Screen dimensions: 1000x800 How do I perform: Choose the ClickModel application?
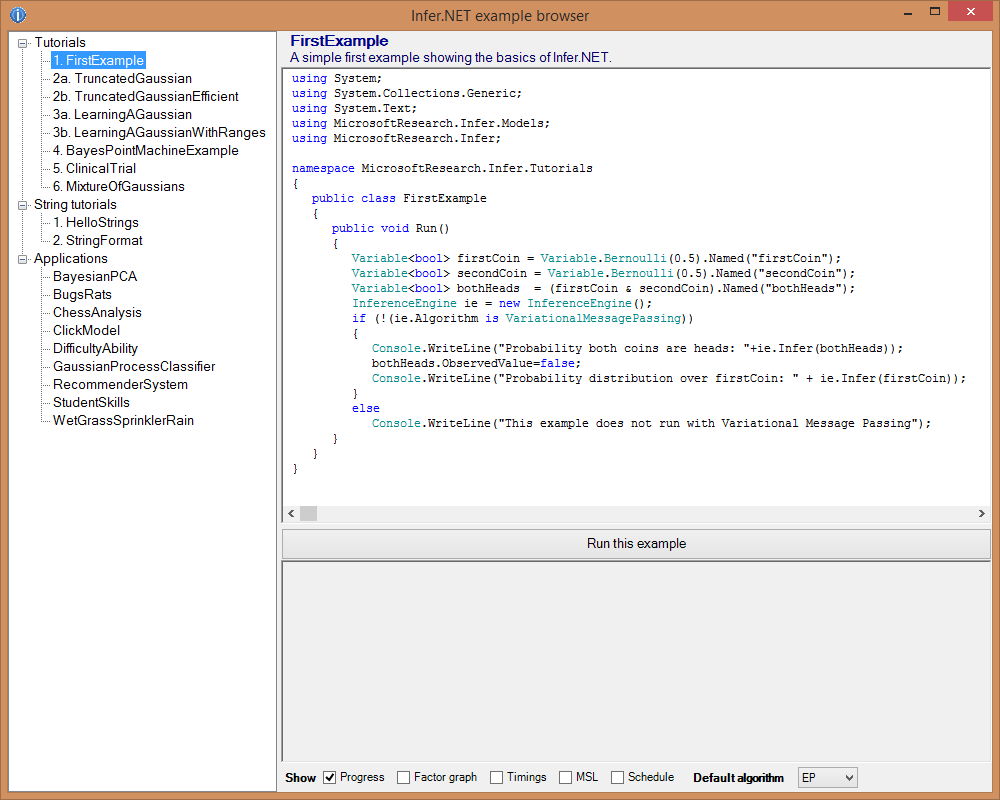tap(86, 330)
